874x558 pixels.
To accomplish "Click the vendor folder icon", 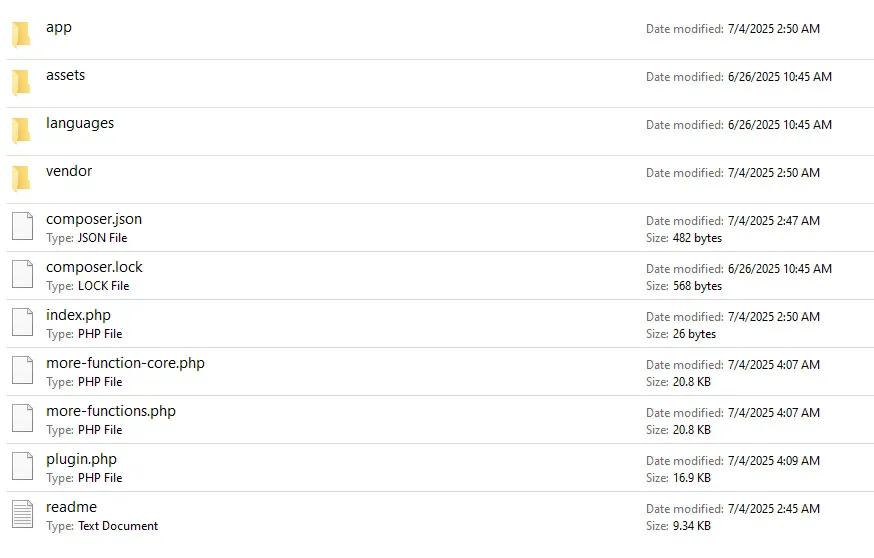I will [x=22, y=178].
